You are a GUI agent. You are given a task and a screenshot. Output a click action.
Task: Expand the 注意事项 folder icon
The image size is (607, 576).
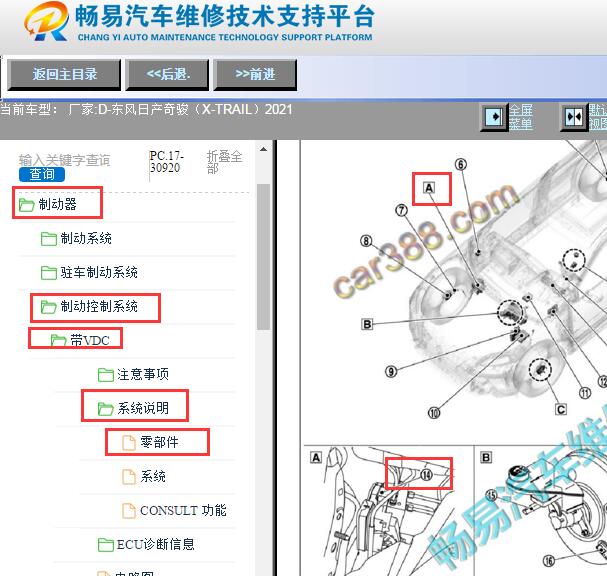pyautogui.click(x=105, y=375)
